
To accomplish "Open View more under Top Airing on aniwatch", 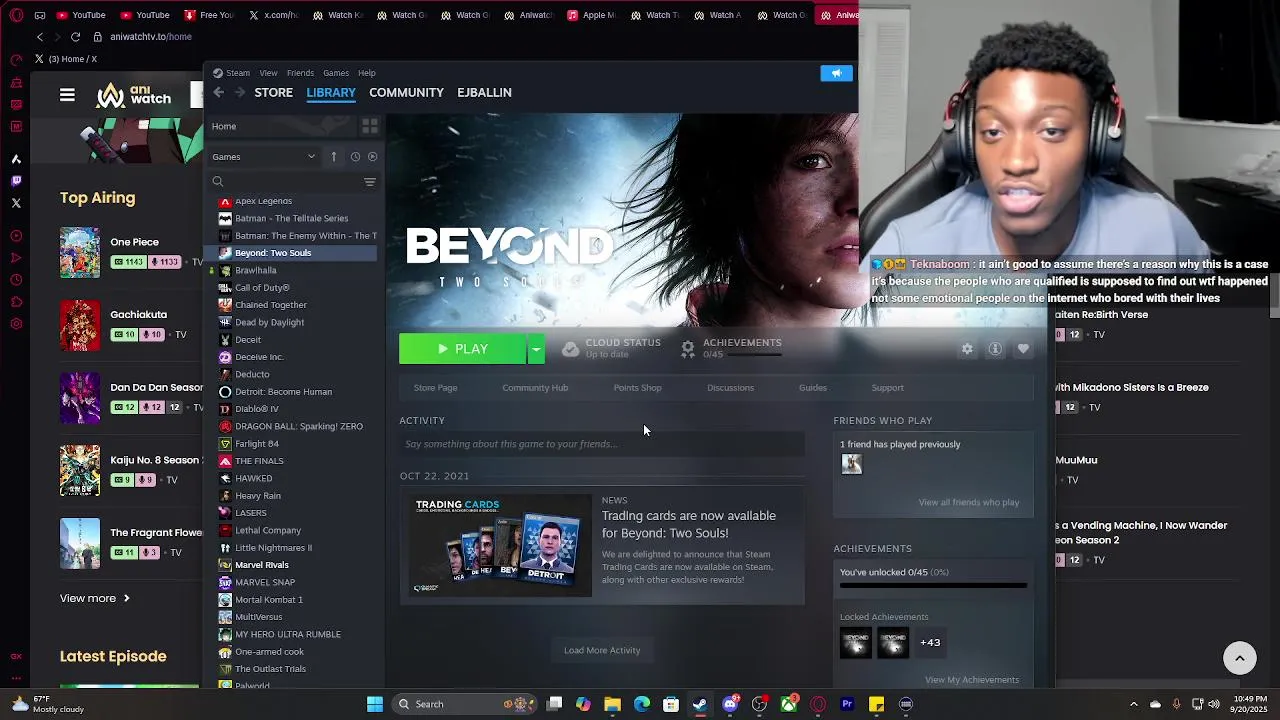I will tap(95, 598).
